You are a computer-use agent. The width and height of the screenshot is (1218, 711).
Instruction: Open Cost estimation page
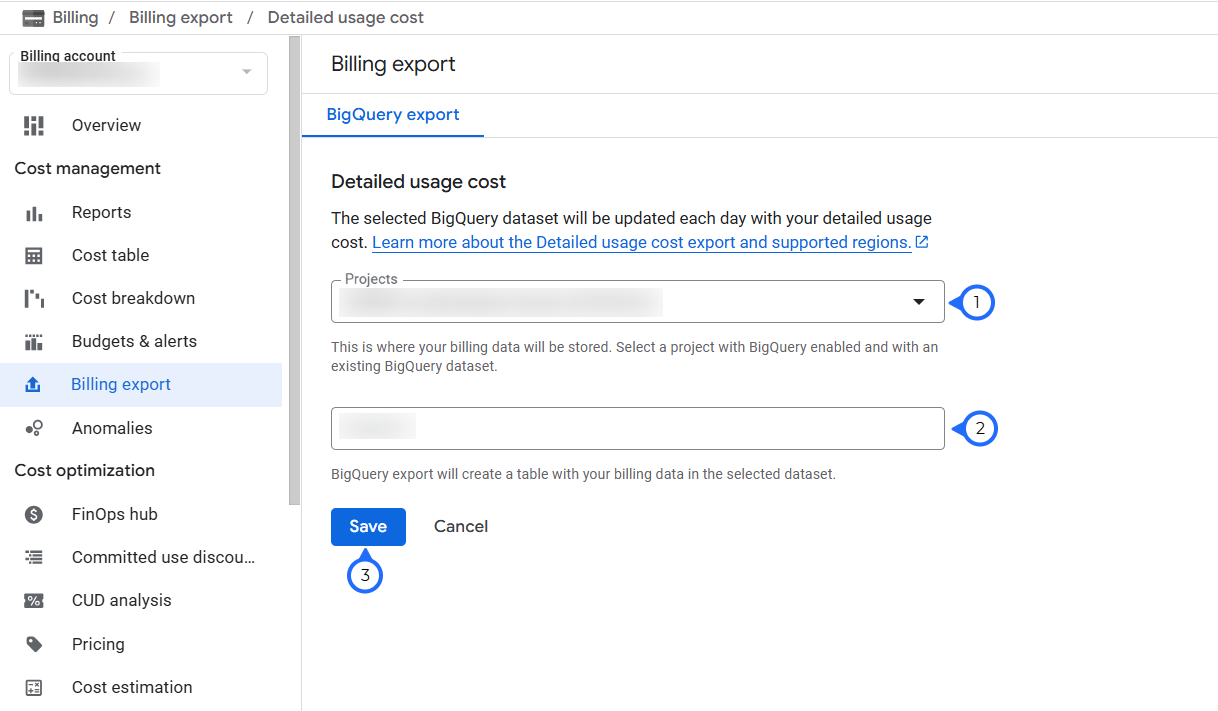click(141, 687)
